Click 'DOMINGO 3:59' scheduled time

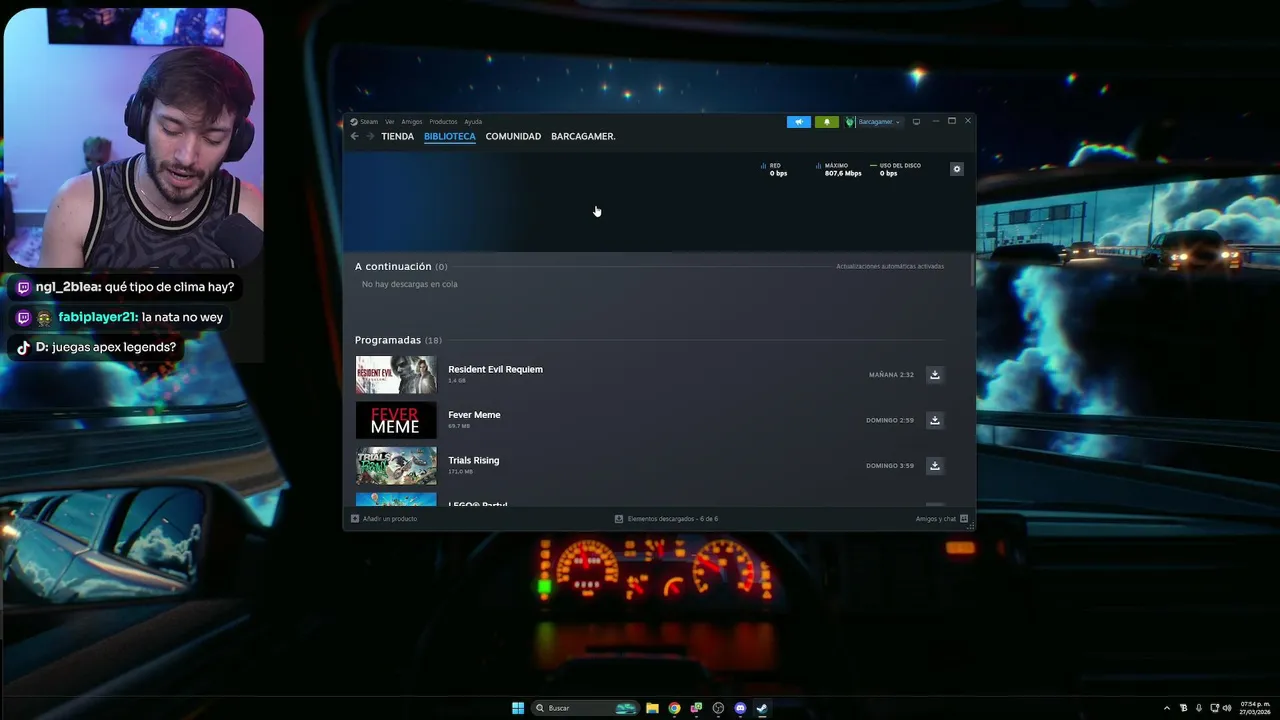[890, 466]
